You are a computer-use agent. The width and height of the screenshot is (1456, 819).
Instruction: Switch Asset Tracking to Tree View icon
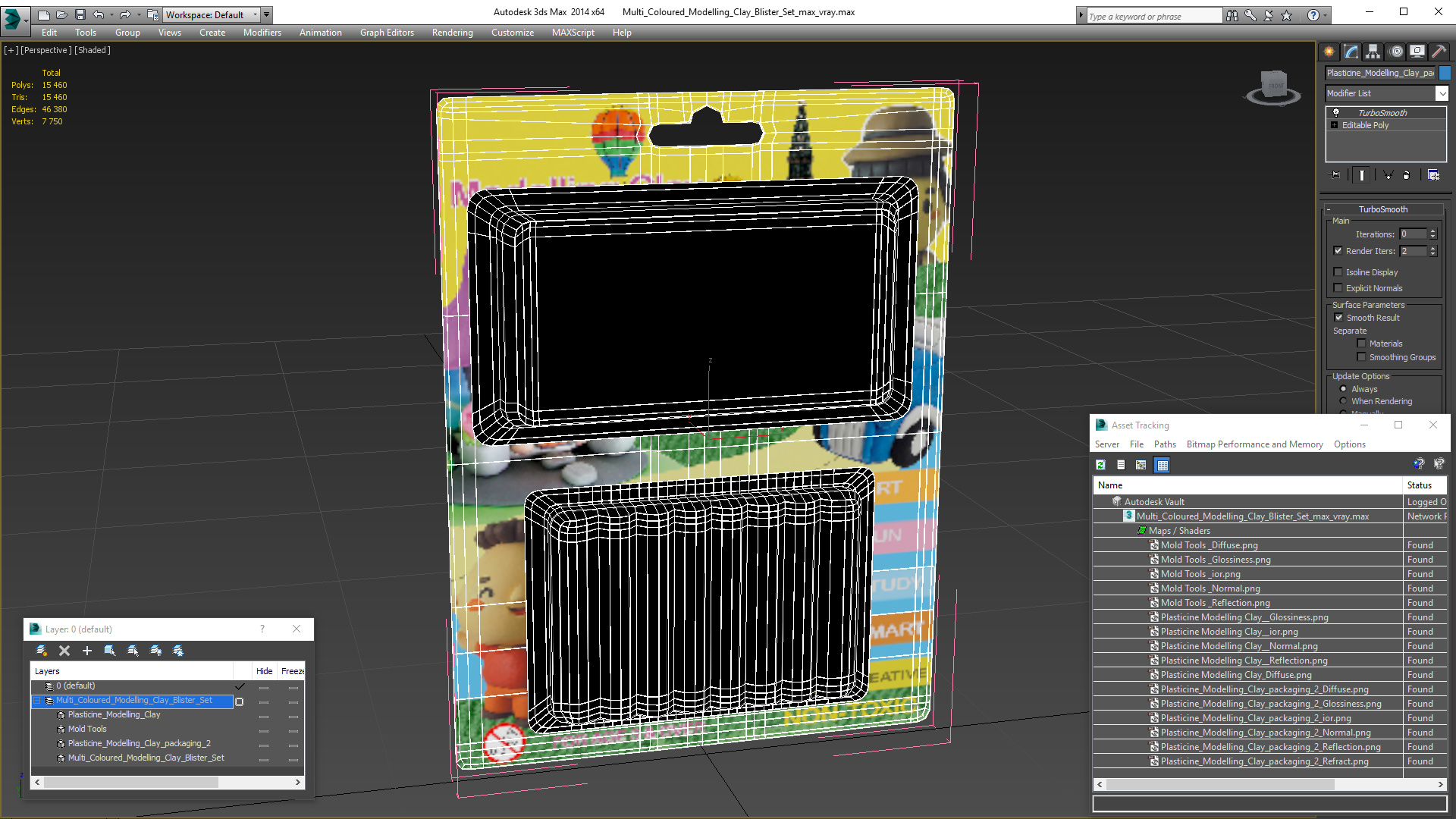point(1141,465)
